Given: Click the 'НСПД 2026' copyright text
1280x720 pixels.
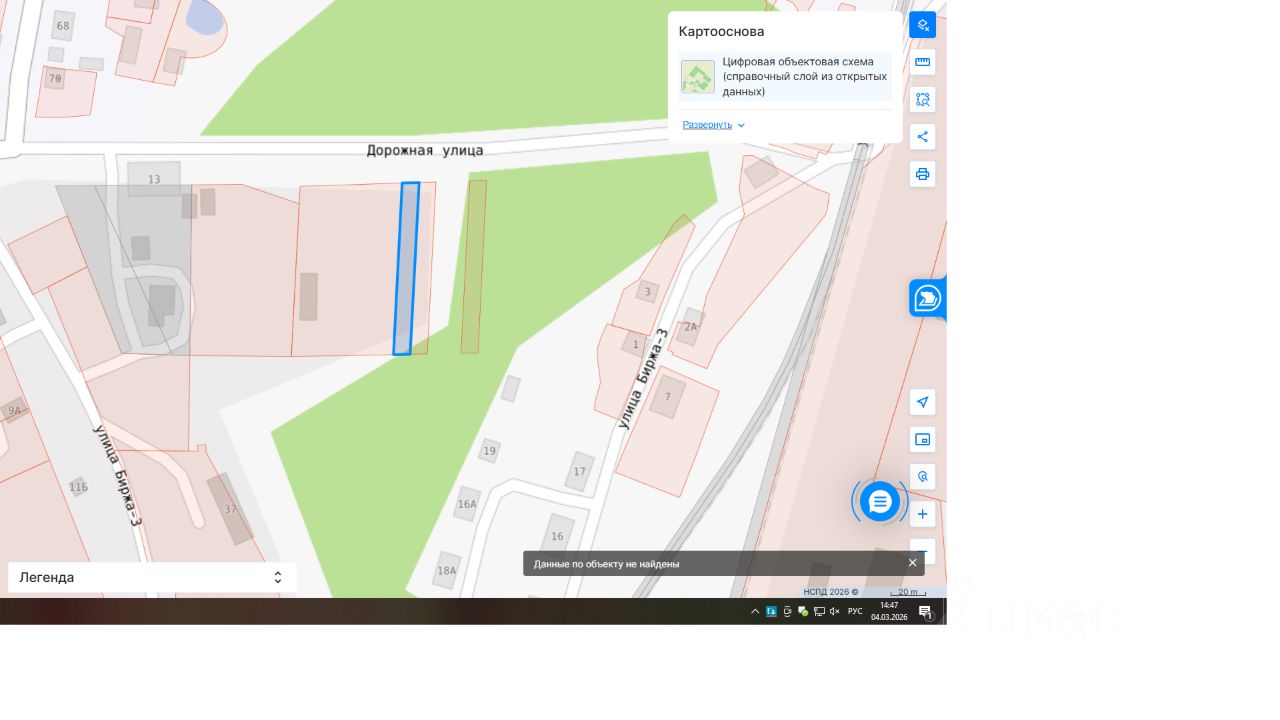Looking at the screenshot, I should pos(830,592).
